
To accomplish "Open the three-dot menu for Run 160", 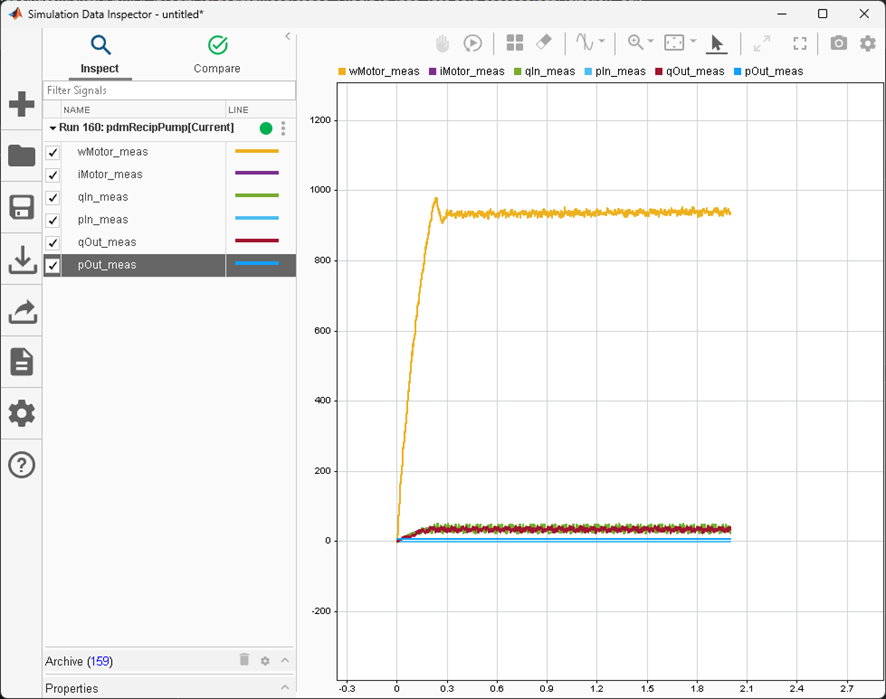I will tap(283, 128).
